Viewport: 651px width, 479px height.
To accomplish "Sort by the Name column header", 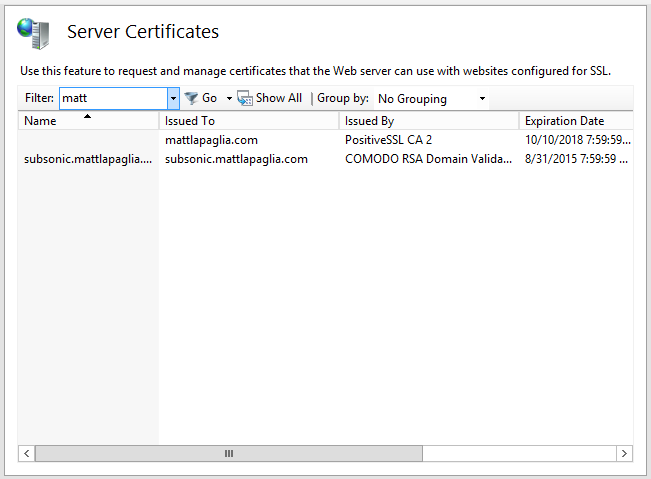I will [88, 121].
